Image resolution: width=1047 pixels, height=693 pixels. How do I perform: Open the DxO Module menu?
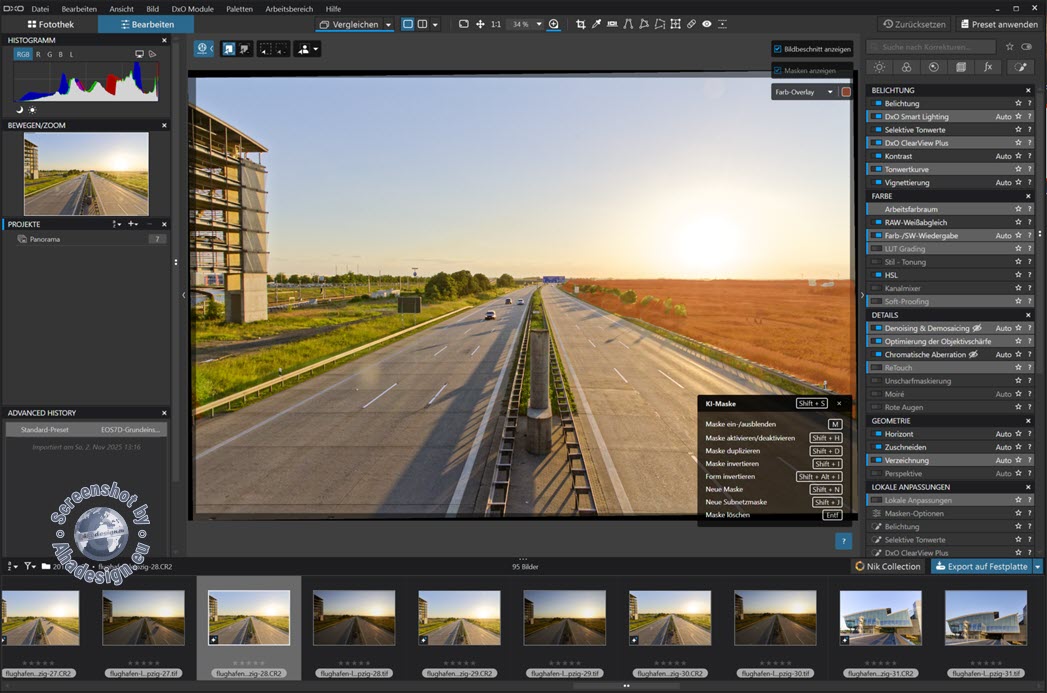tap(193, 8)
